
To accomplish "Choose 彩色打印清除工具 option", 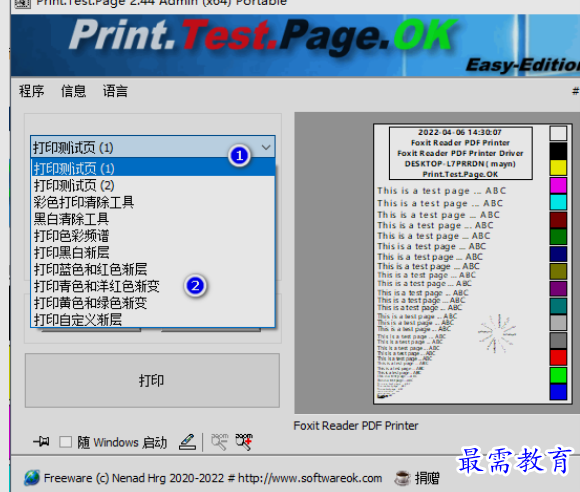I will [x=153, y=202].
